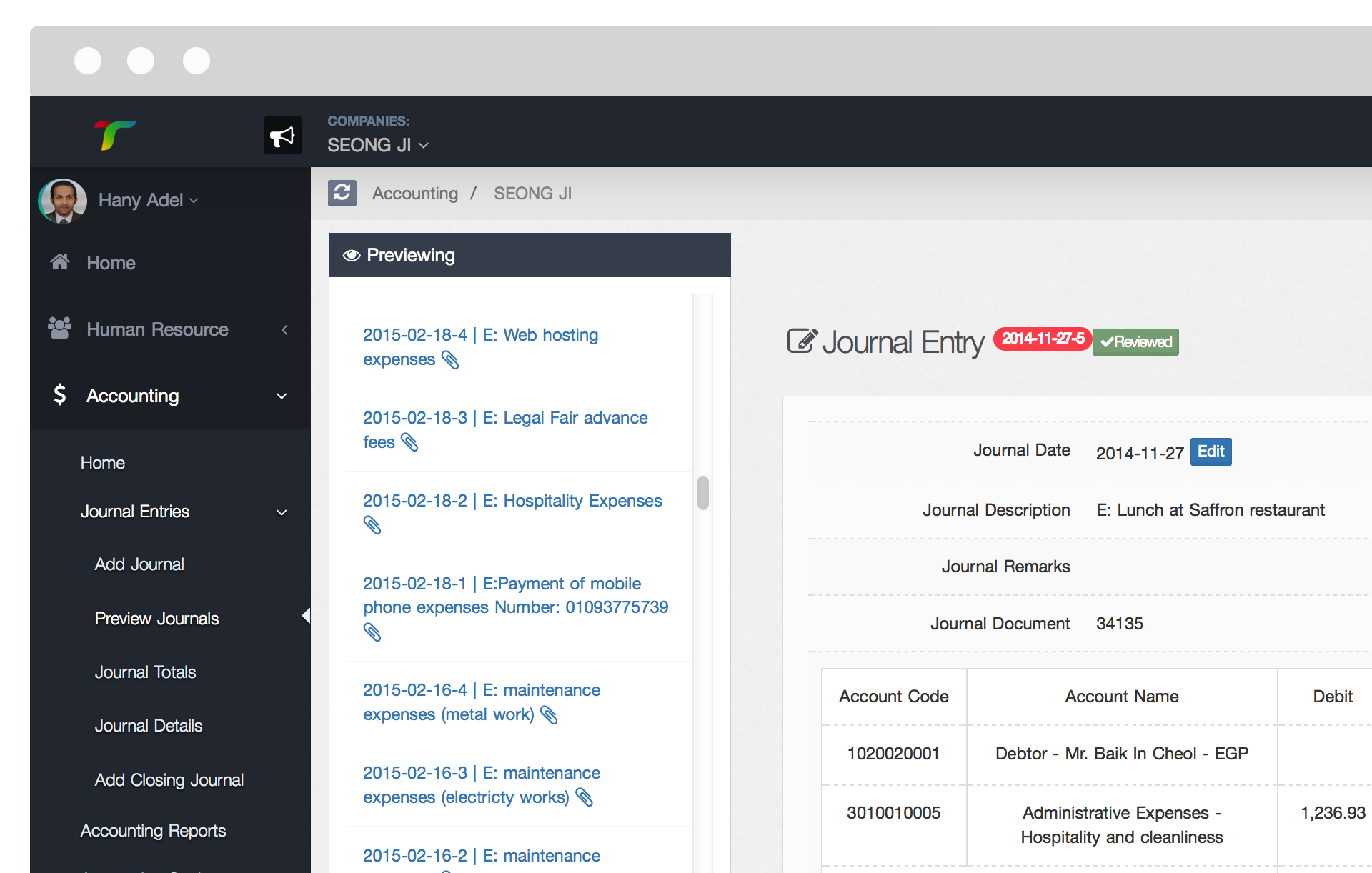The height and width of the screenshot is (873, 1372).
Task: Click the Human Resource people icon
Action: click(x=60, y=329)
